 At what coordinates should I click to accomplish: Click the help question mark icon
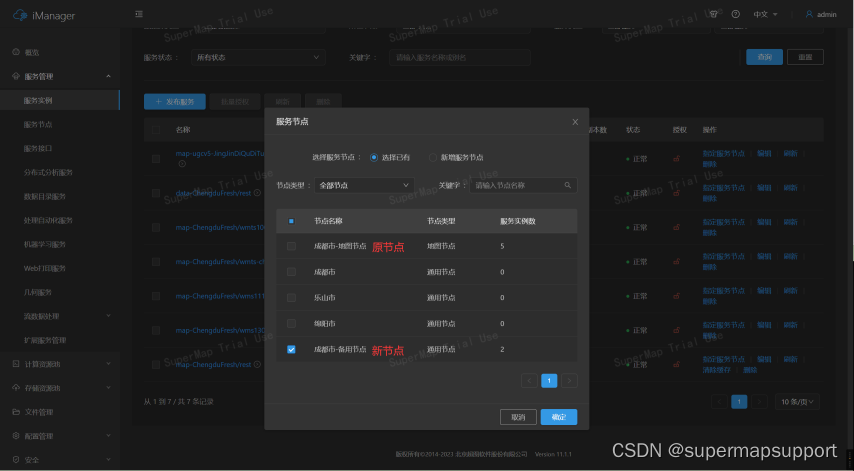pos(736,14)
